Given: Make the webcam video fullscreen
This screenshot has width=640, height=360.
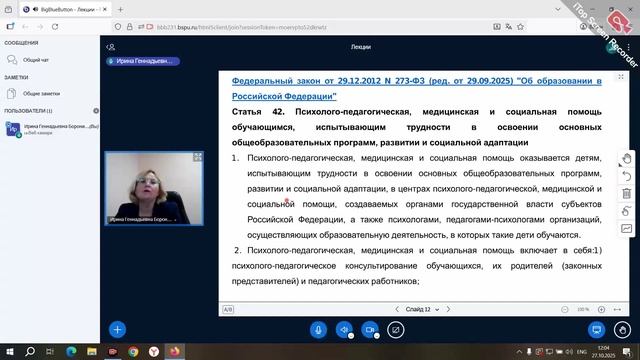Looking at the screenshot, I should (x=198, y=157).
